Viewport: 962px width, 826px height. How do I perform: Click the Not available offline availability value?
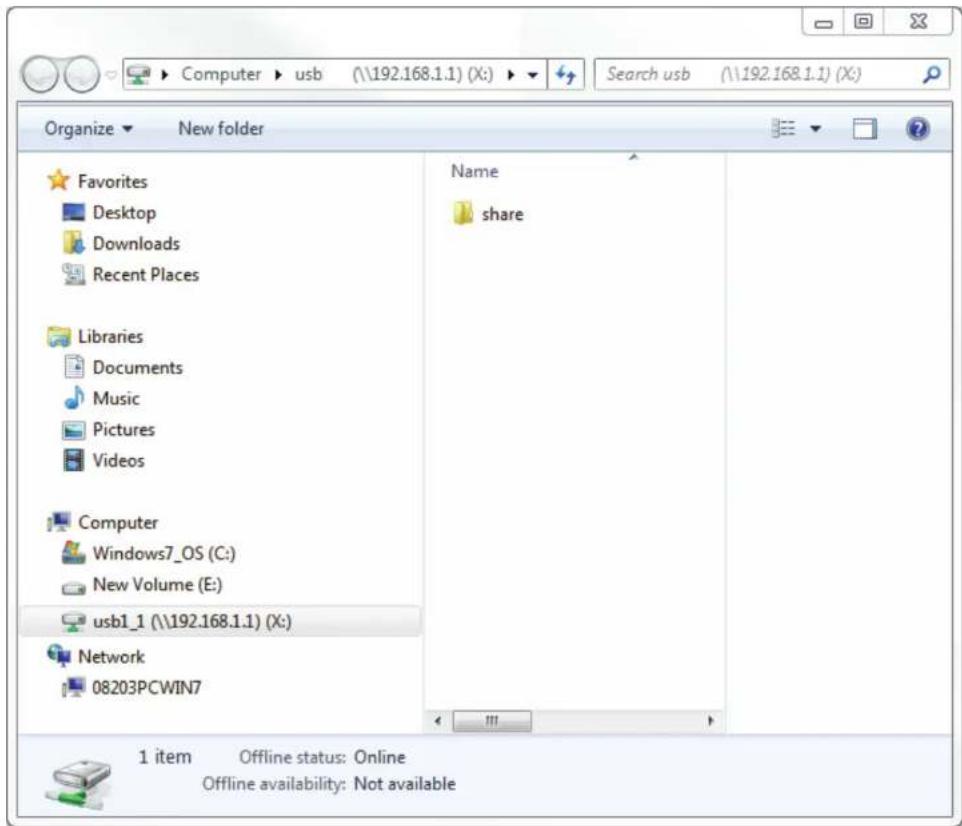(x=404, y=784)
